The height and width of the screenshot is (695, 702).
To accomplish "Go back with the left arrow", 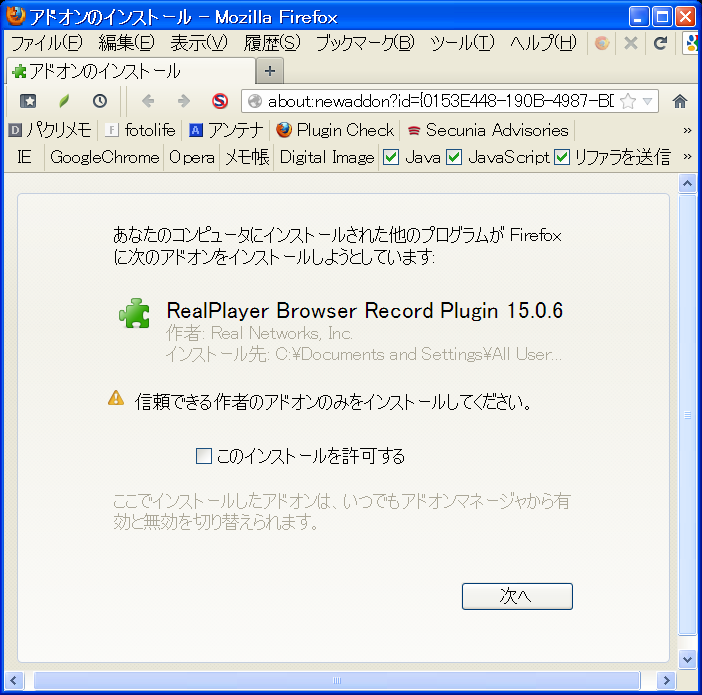I will tap(148, 101).
